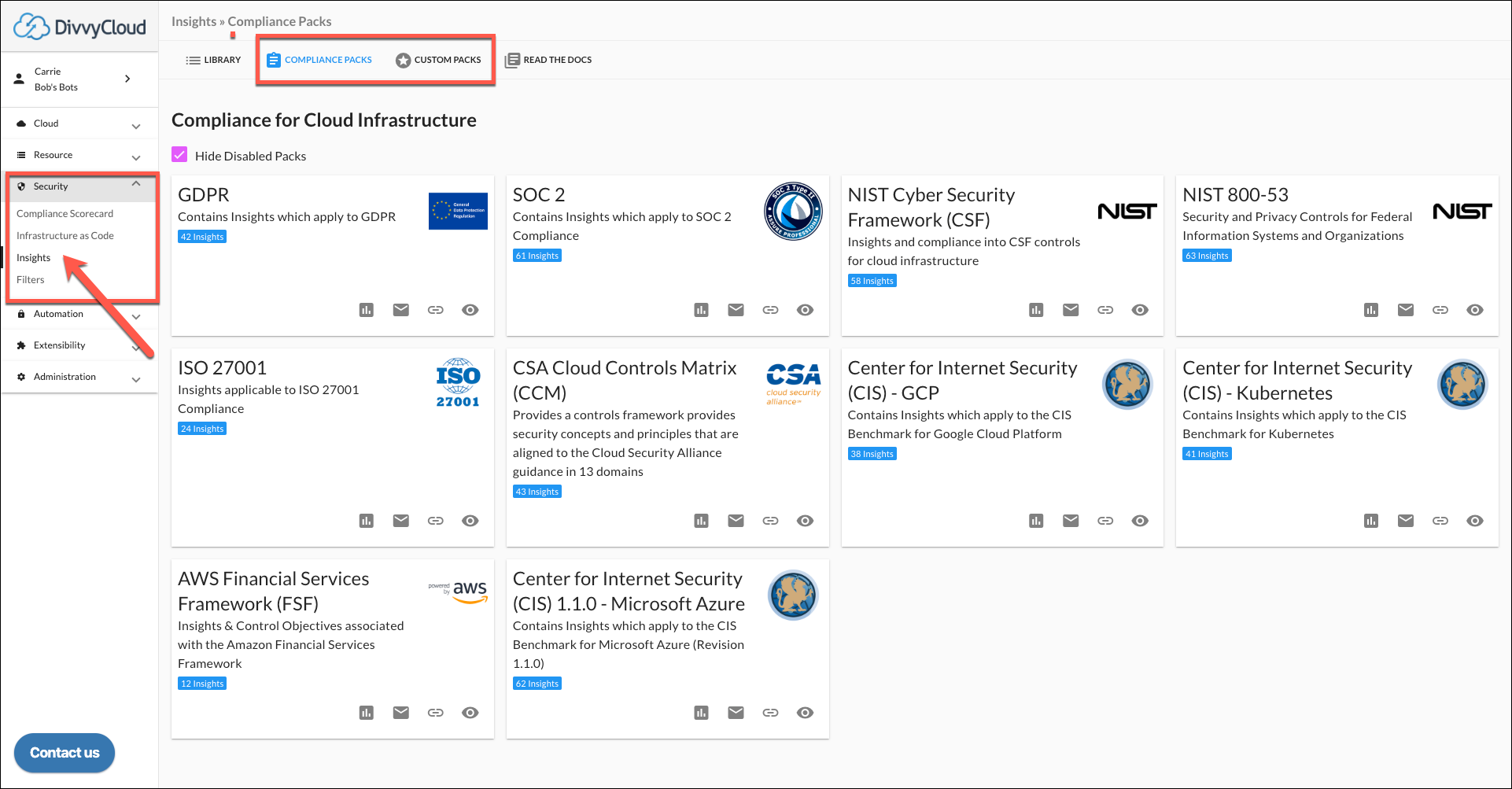Viewport: 1512px width, 789px height.
Task: Expand the Administration menu section
Action: coord(79,377)
